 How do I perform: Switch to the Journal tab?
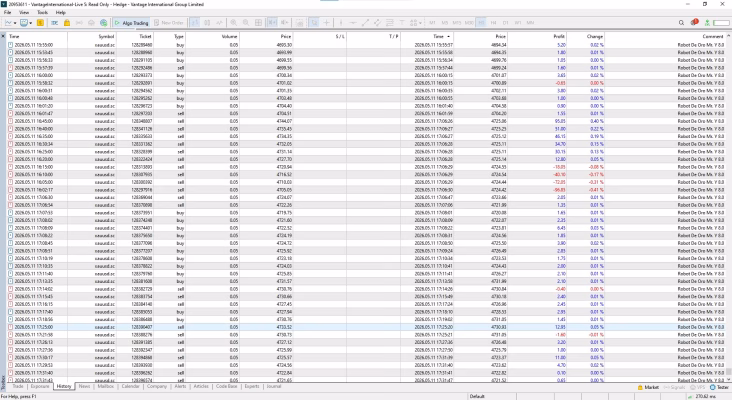click(274, 386)
